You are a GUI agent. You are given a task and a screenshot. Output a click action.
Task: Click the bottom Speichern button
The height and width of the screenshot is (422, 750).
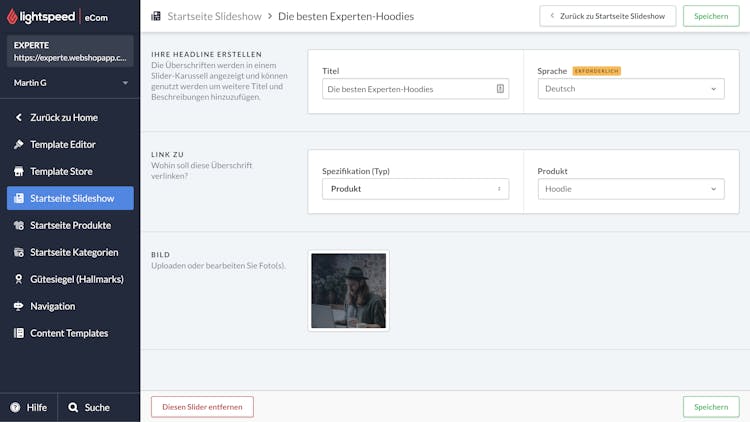pos(711,407)
